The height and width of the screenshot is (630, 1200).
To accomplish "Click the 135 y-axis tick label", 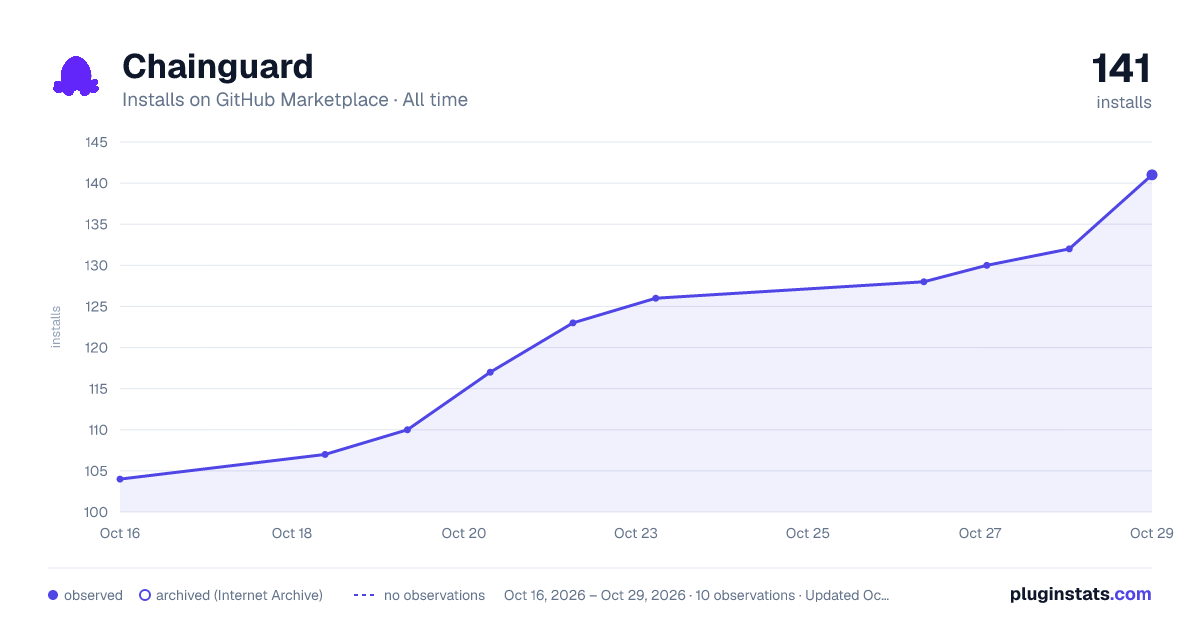I will pyautogui.click(x=96, y=224).
